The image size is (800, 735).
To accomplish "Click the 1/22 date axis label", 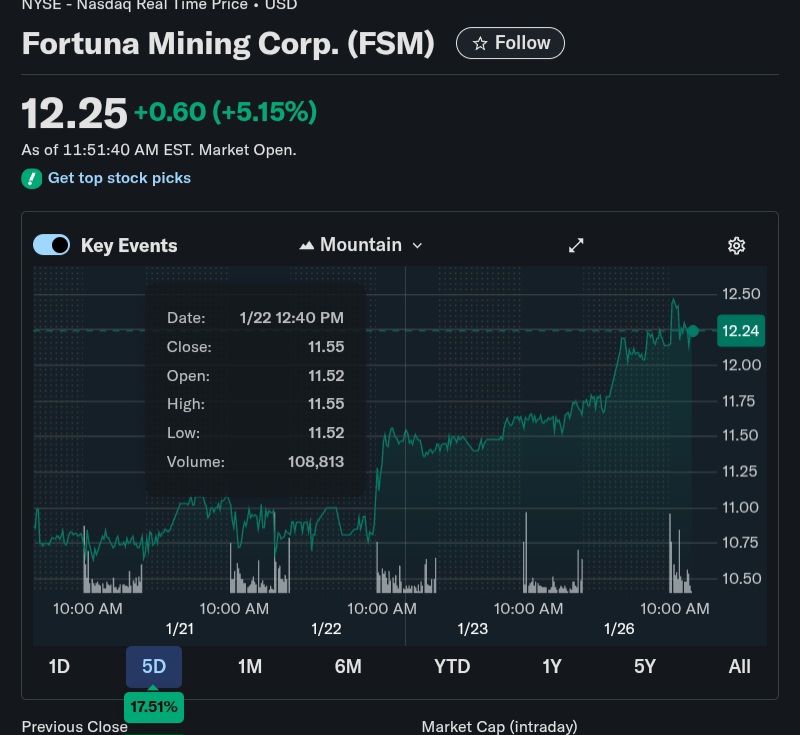I will (326, 629).
